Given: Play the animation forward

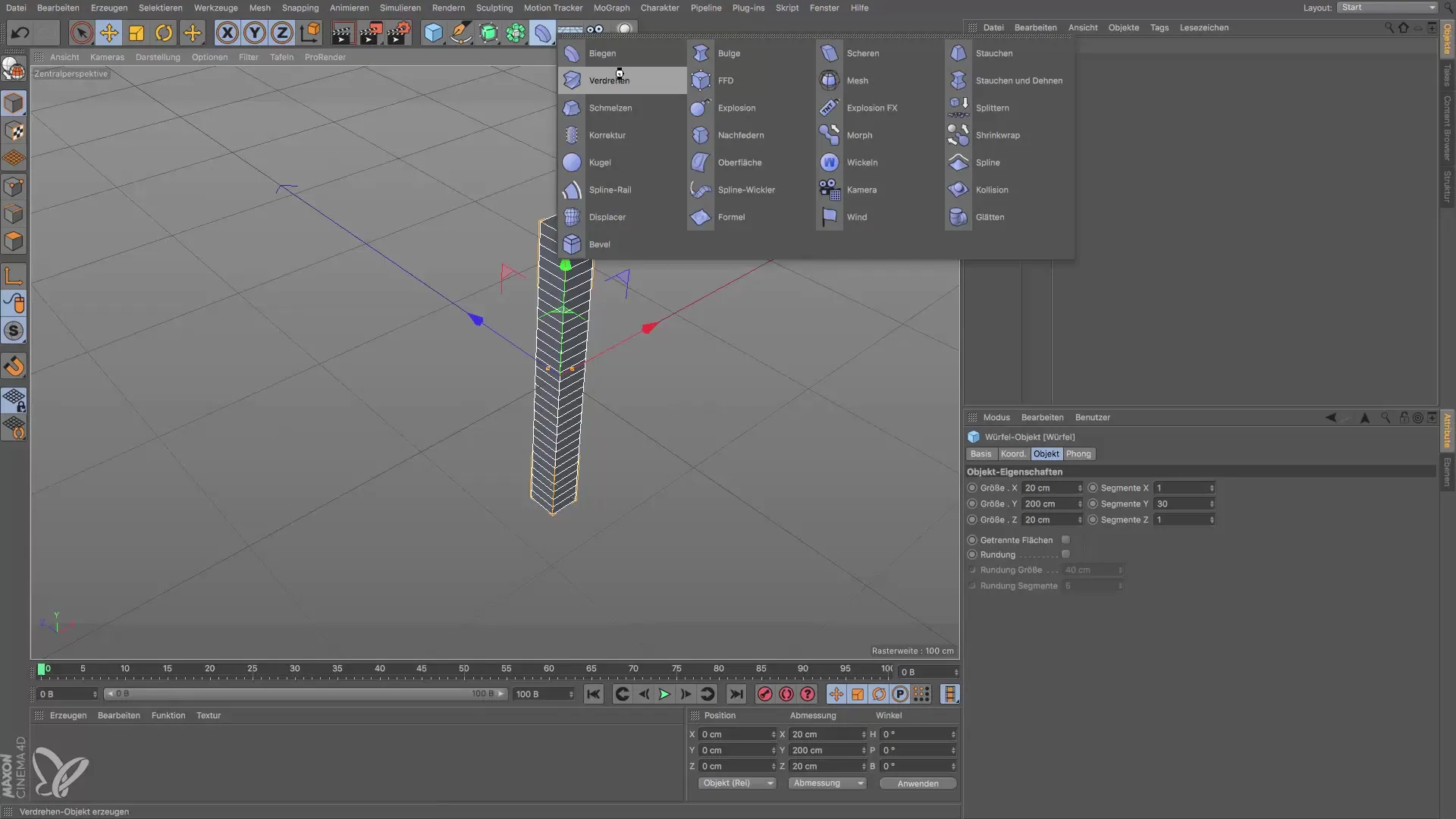Looking at the screenshot, I should 664,694.
